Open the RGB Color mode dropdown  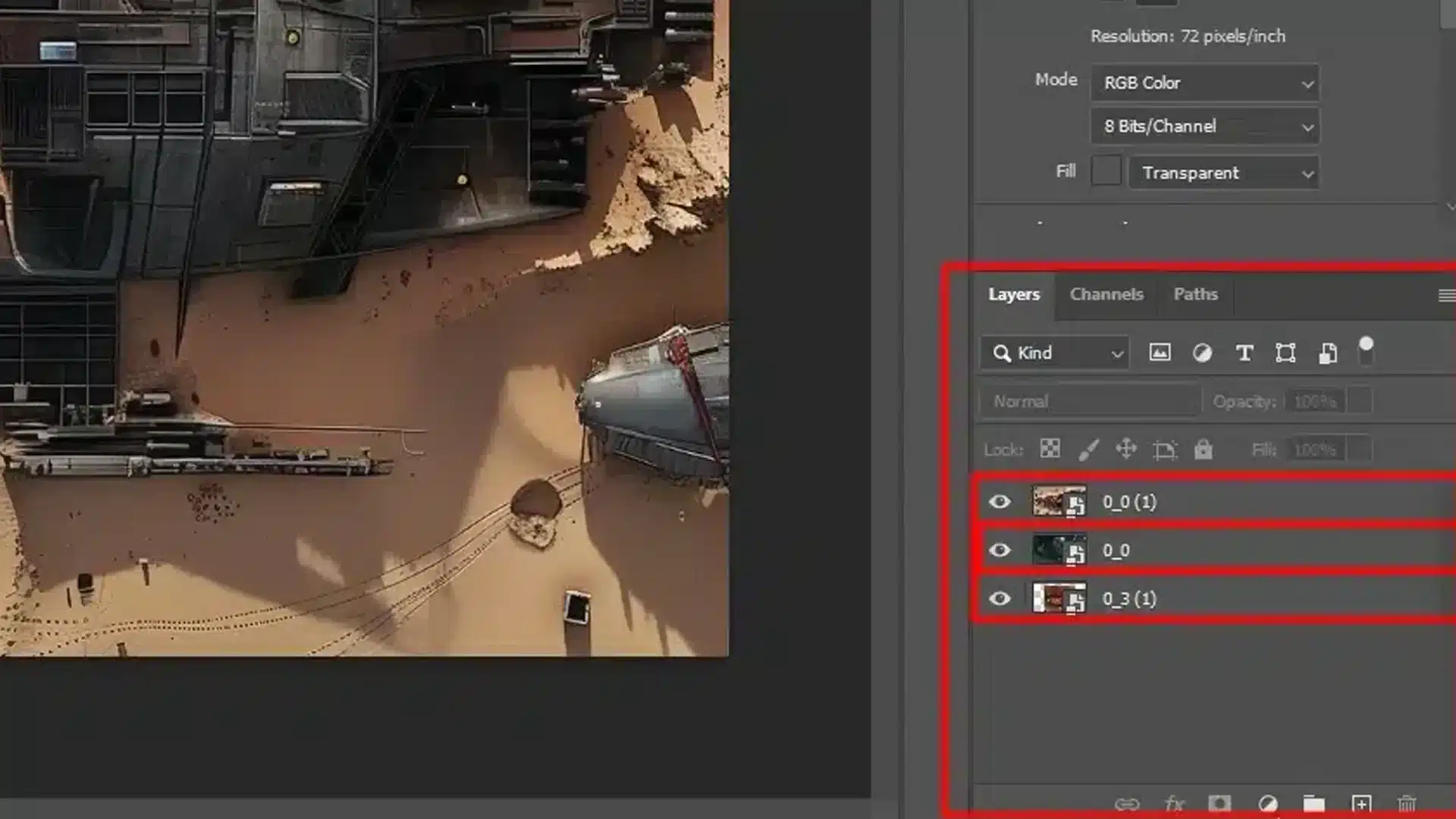[1204, 83]
